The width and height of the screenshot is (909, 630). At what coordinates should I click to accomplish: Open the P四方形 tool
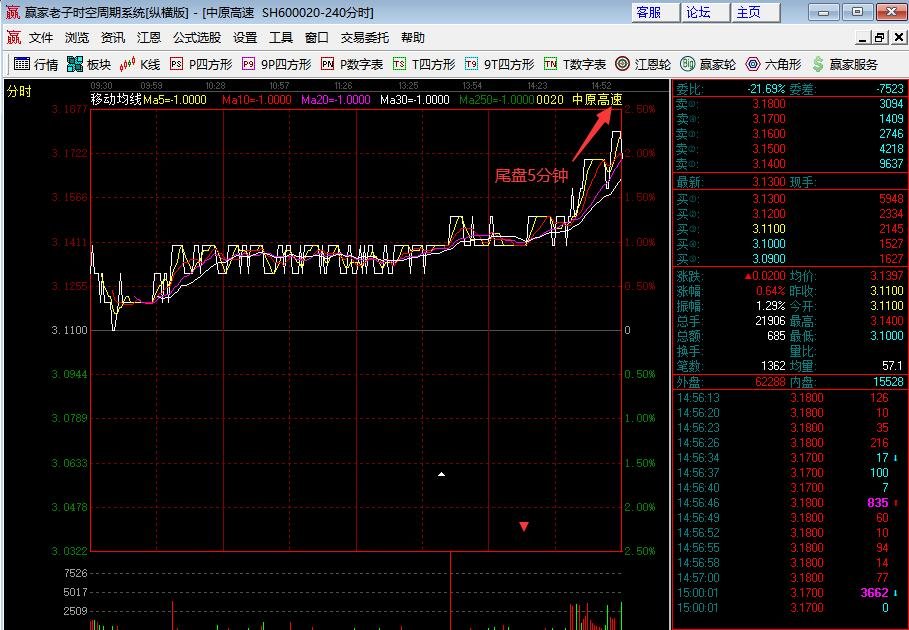201,64
